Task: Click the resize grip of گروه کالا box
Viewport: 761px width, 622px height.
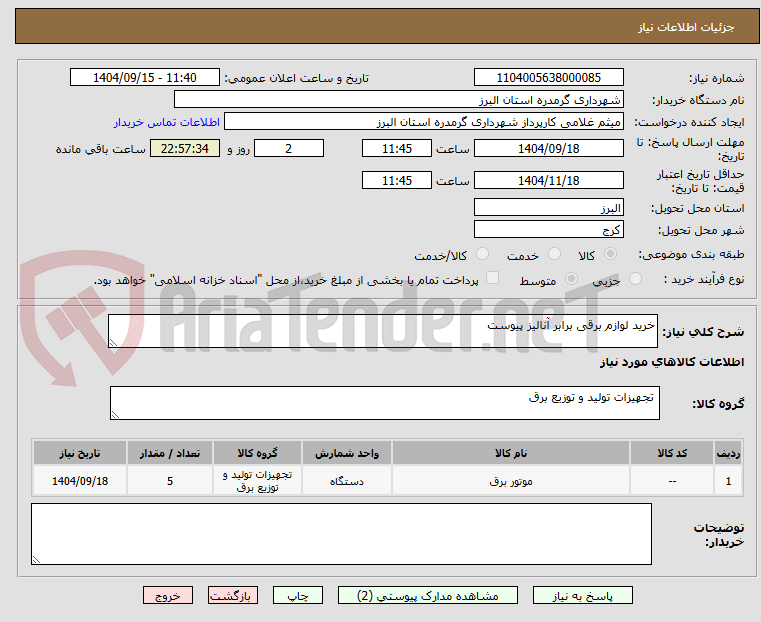Action: point(115,414)
